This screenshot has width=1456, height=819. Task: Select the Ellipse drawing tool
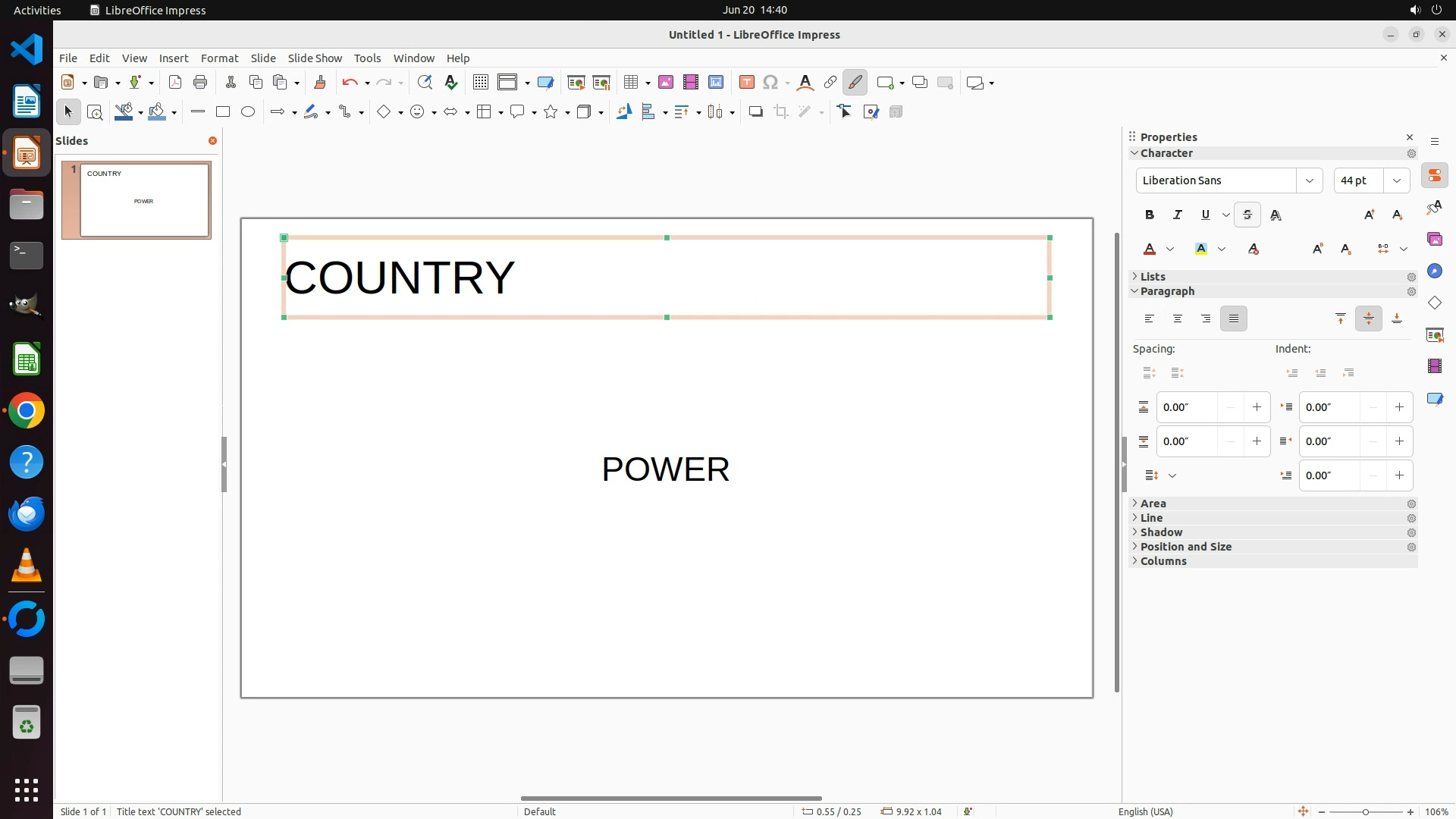pyautogui.click(x=248, y=111)
